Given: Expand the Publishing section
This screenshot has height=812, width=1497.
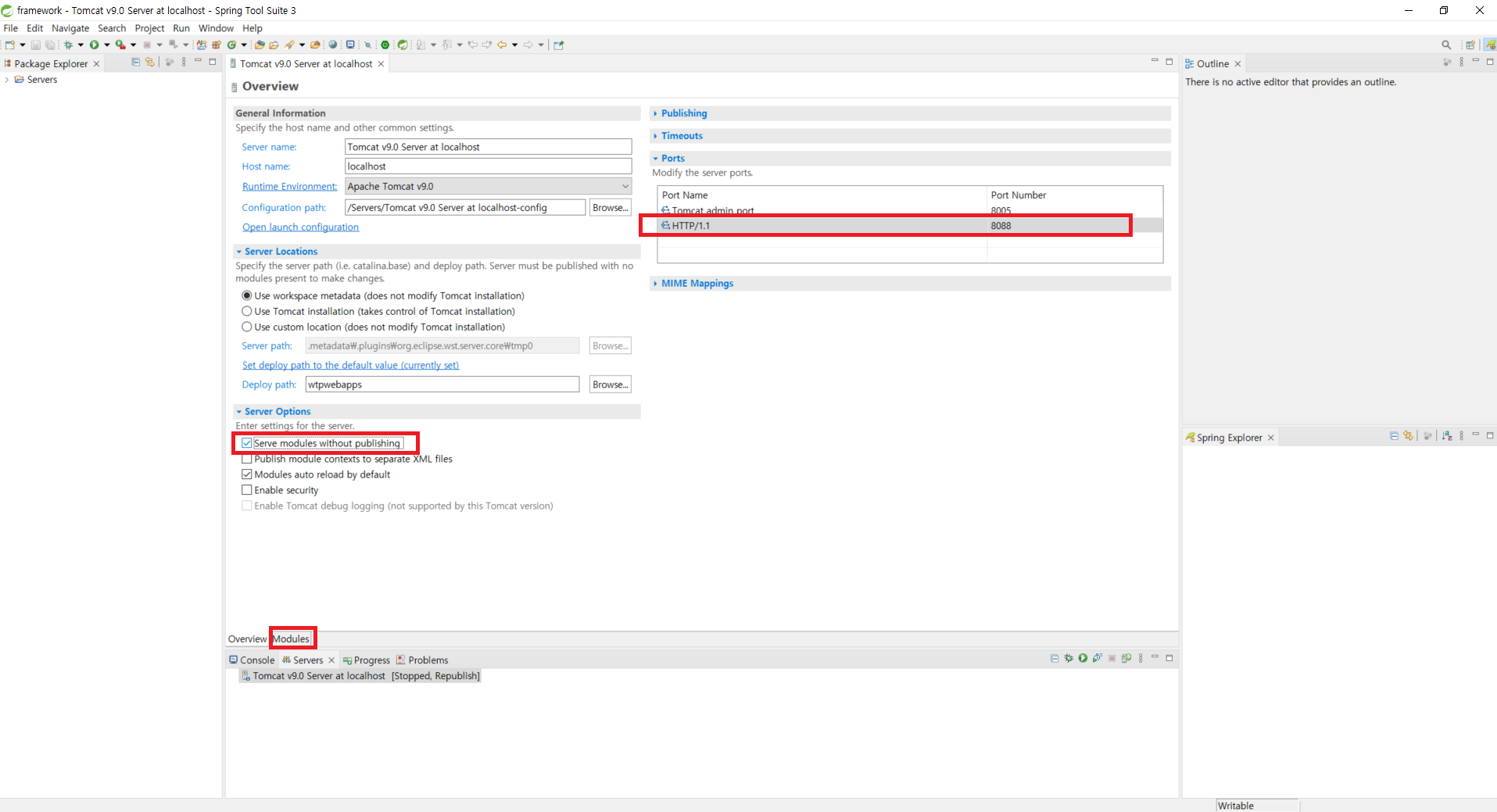Looking at the screenshot, I should pos(684,113).
